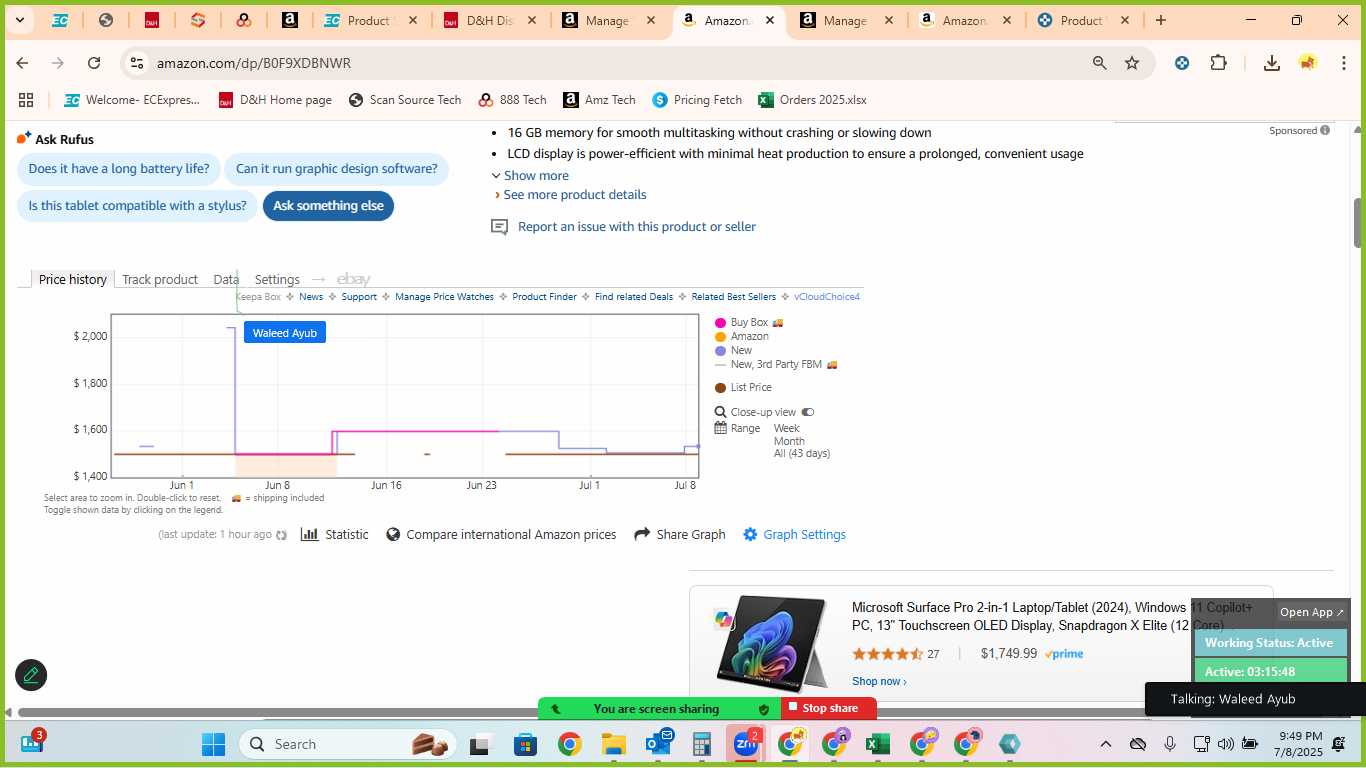Screen dimensions: 1366x768
Task: Click the blue extension icon beside Extensions
Action: pos(1182,63)
